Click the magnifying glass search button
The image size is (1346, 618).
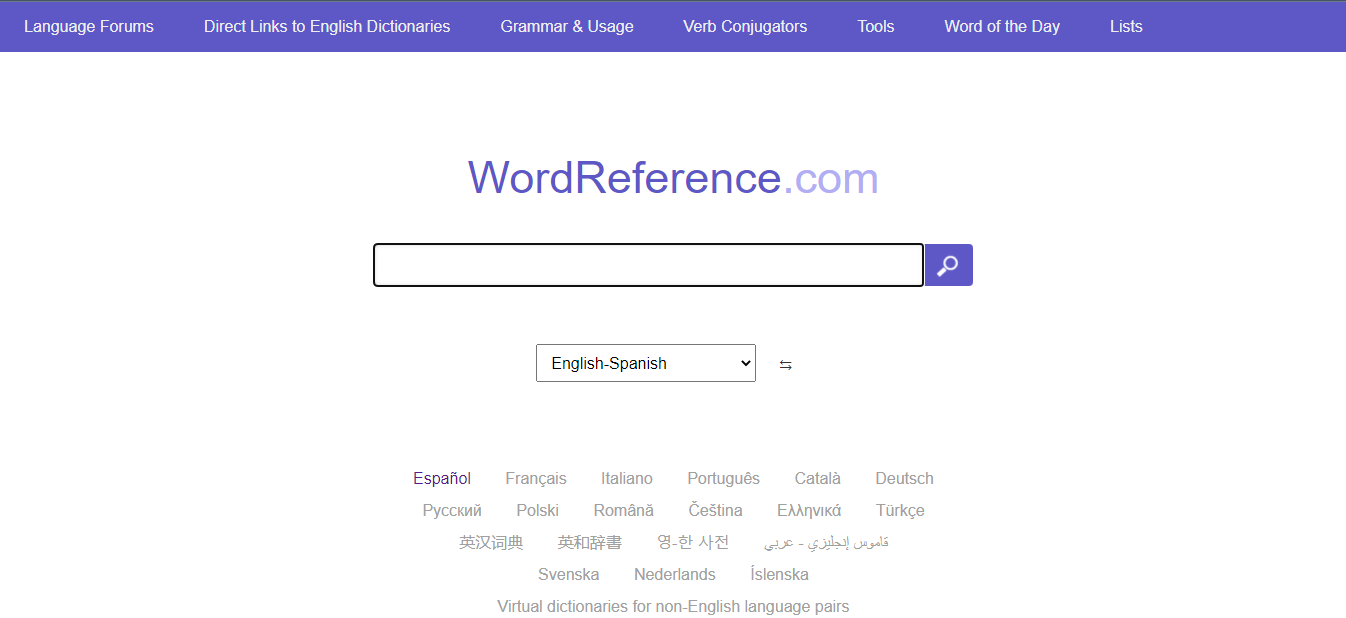pos(948,265)
